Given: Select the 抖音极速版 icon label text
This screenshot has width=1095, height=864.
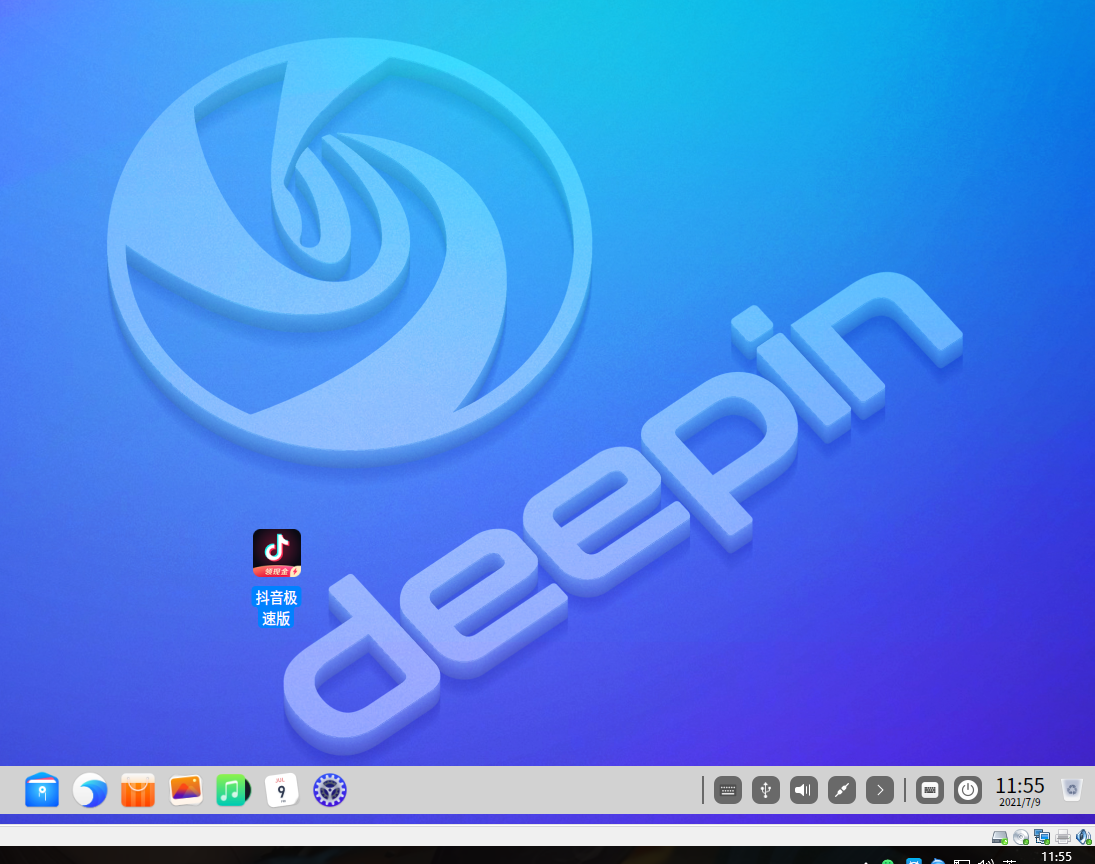Looking at the screenshot, I should click(276, 608).
